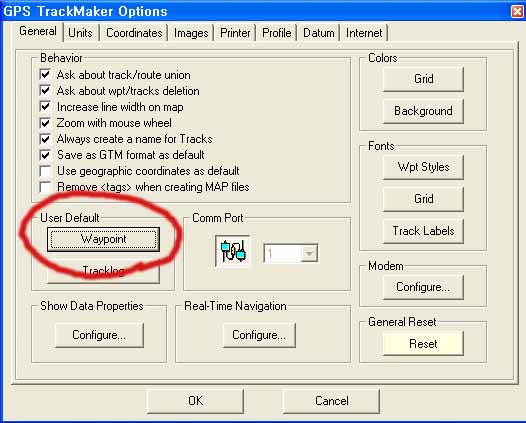Switch to the Datum tab
Viewport: 526px width, 423px height.
(x=319, y=33)
